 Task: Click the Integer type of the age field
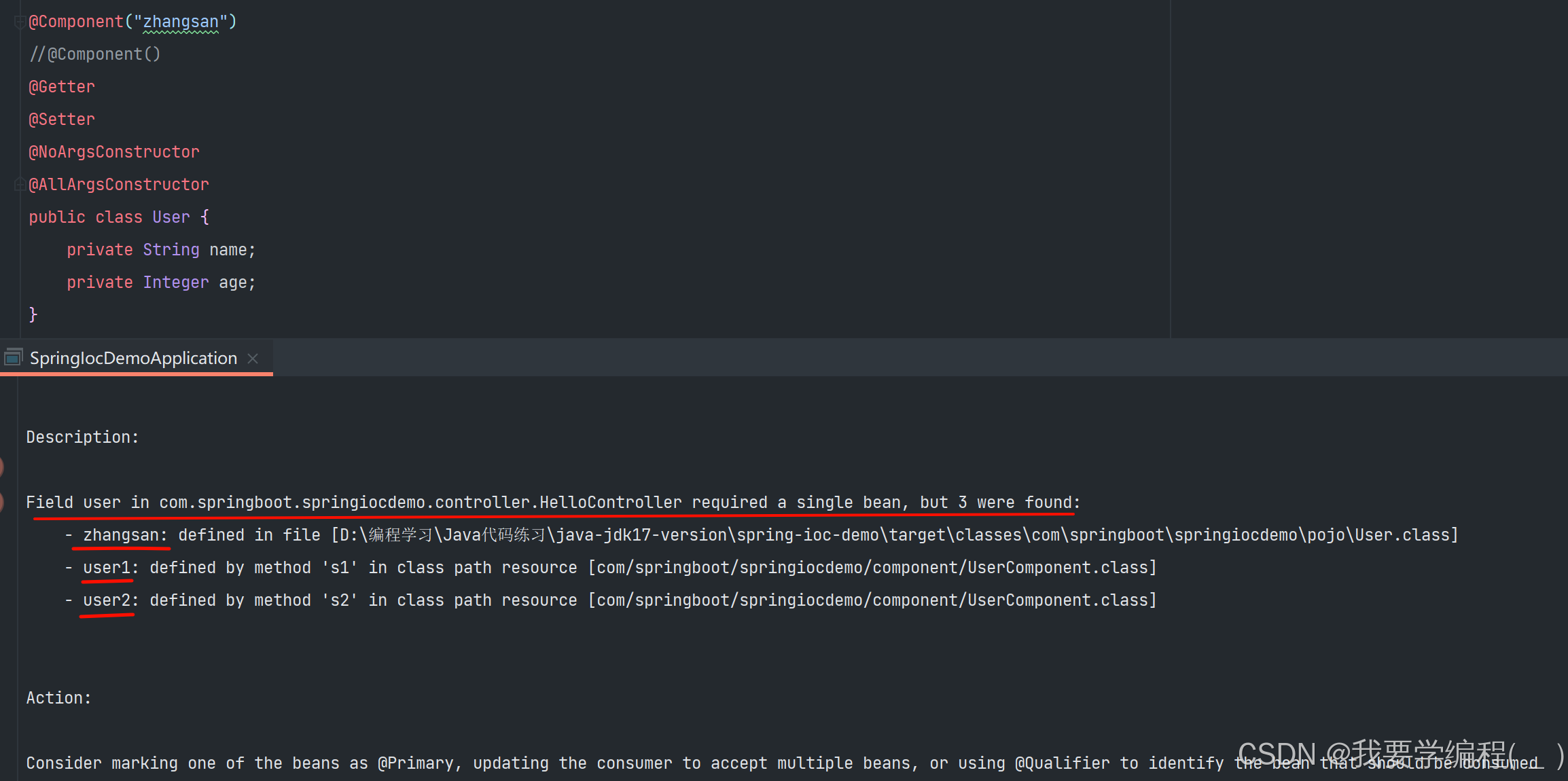point(175,283)
